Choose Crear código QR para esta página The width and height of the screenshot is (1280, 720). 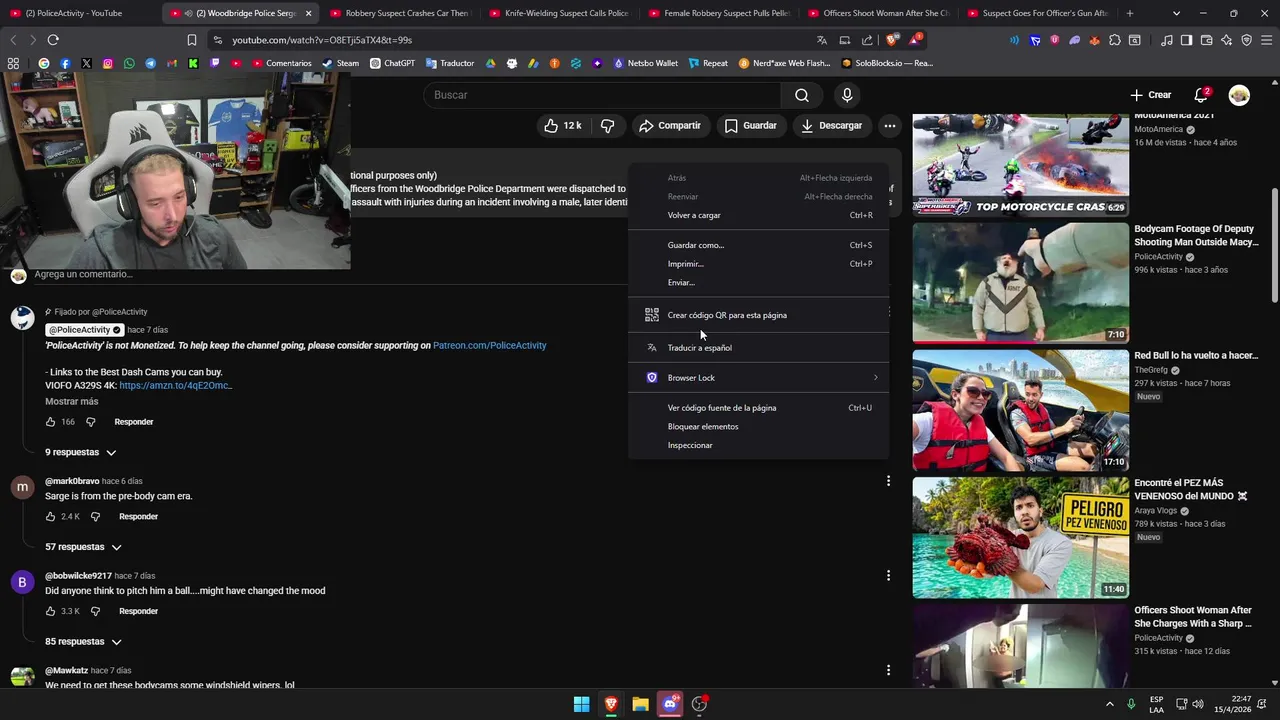click(759, 315)
